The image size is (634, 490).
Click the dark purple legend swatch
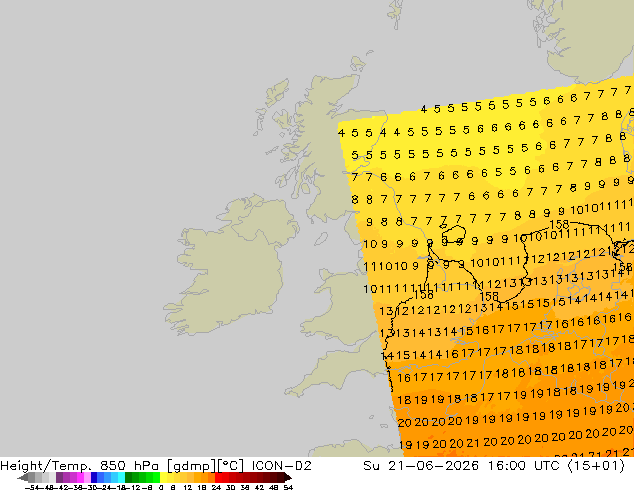click(x=59, y=477)
